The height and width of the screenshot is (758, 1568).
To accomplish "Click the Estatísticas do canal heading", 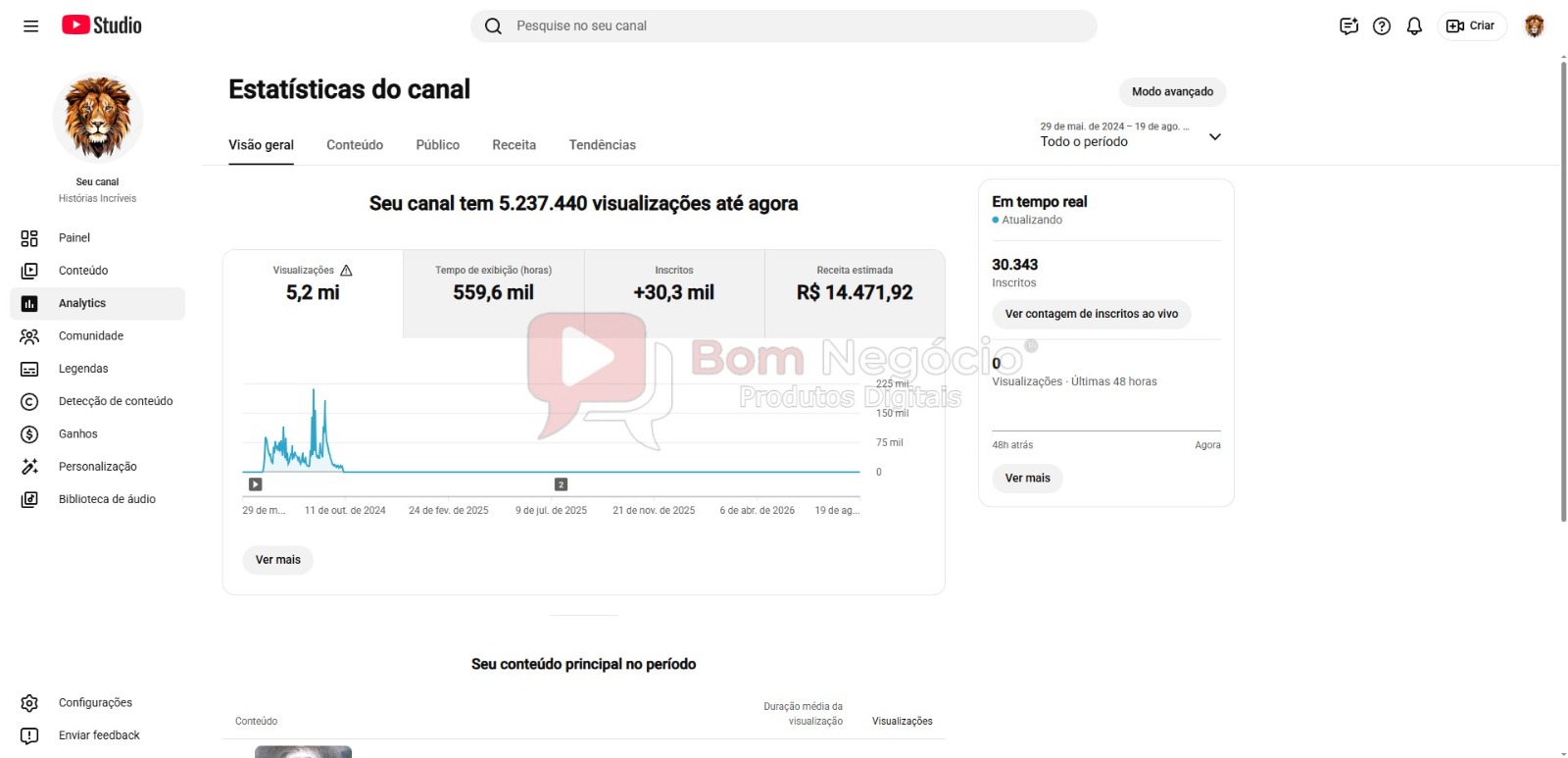I will click(349, 89).
